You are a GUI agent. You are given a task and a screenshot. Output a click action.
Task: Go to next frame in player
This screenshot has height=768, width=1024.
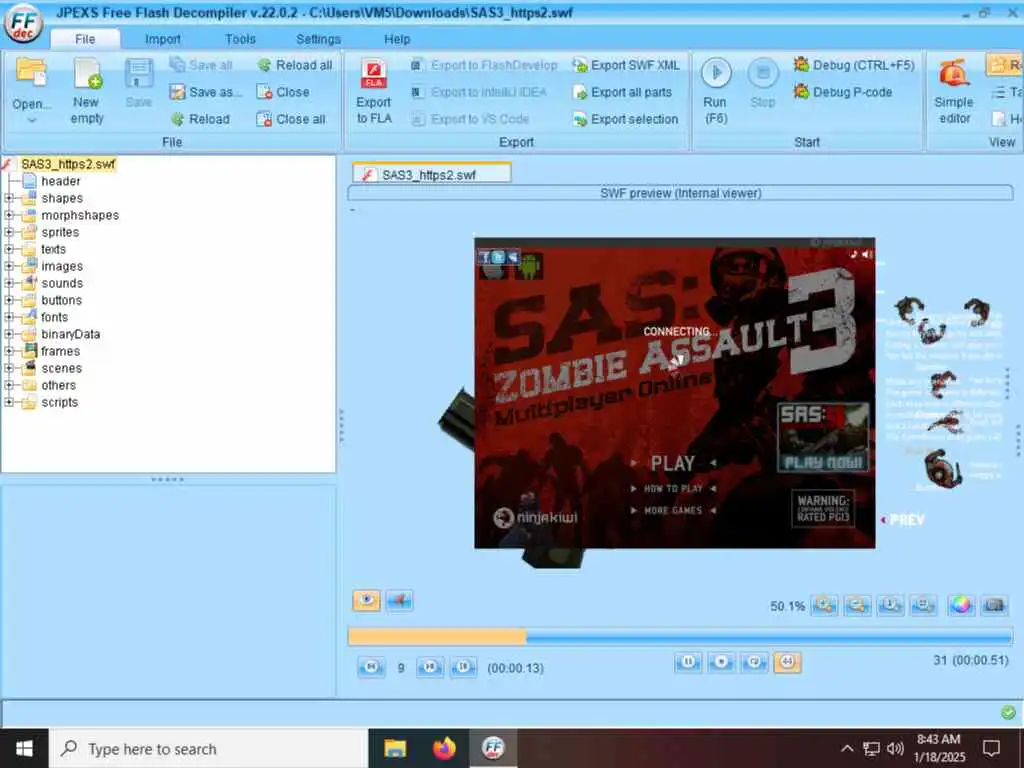point(430,667)
